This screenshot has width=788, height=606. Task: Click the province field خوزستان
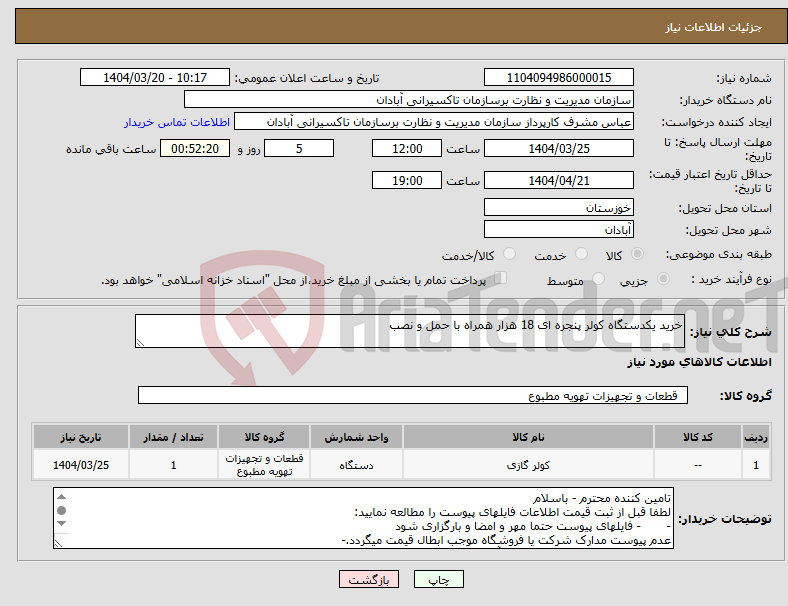558,207
